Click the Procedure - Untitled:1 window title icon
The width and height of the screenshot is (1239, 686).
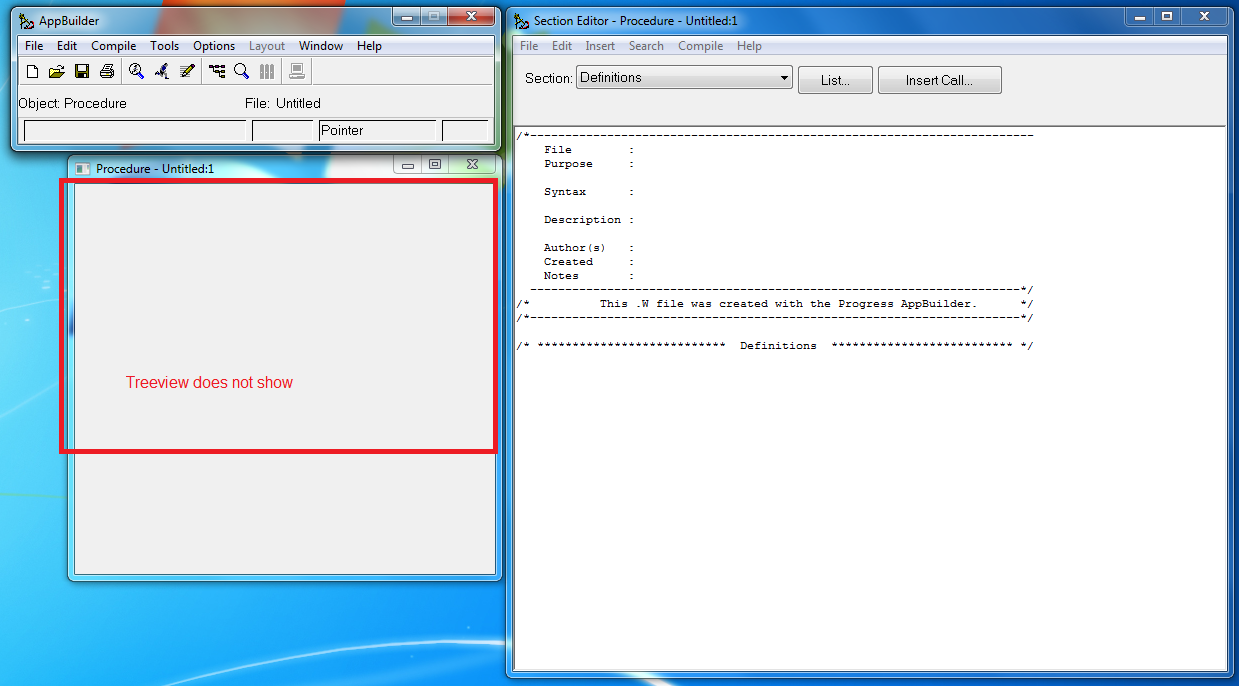pos(83,168)
